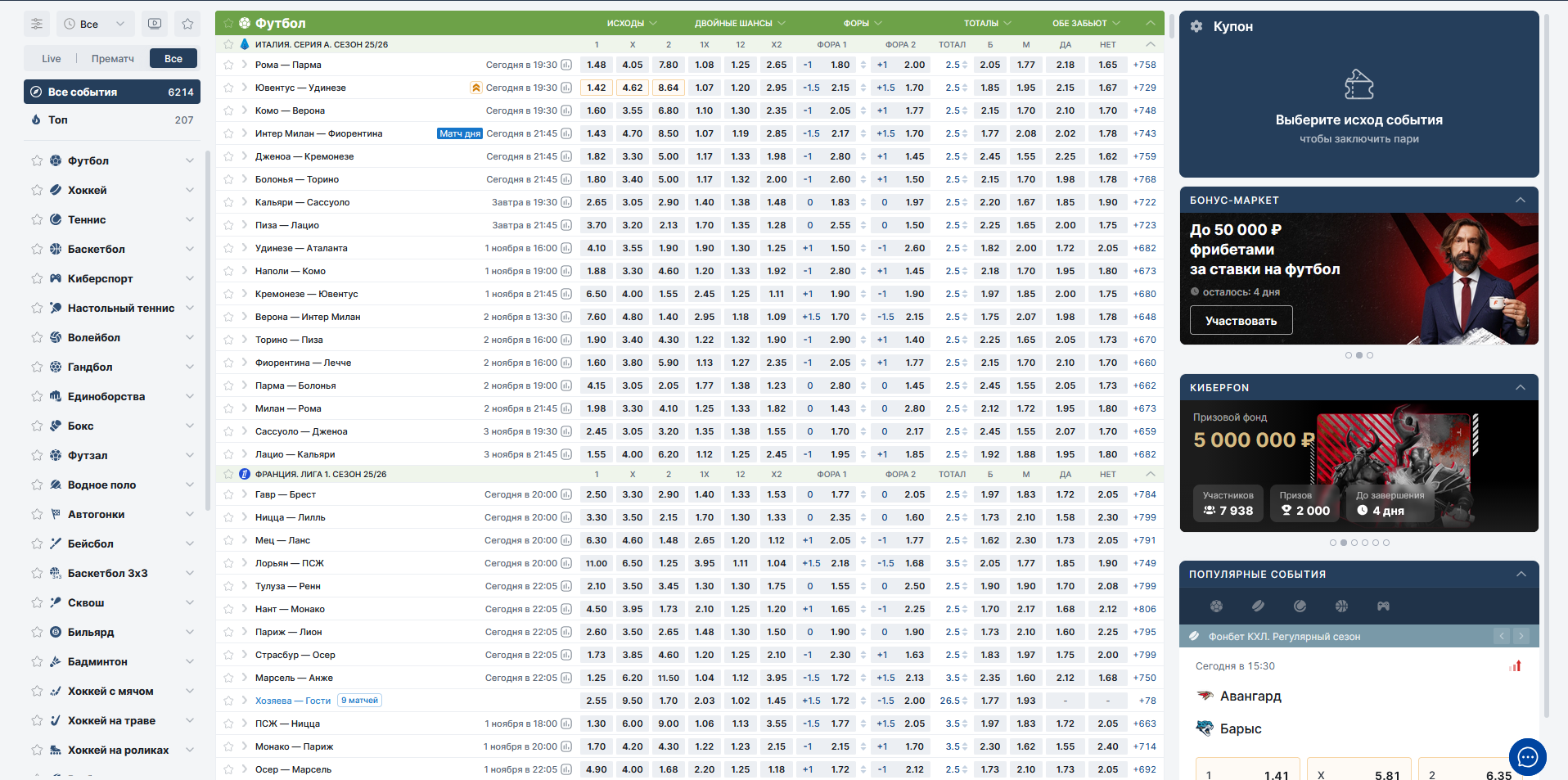The image size is (1568, 780).
Task: Open the Хозяева — Гости link
Action: point(293,701)
